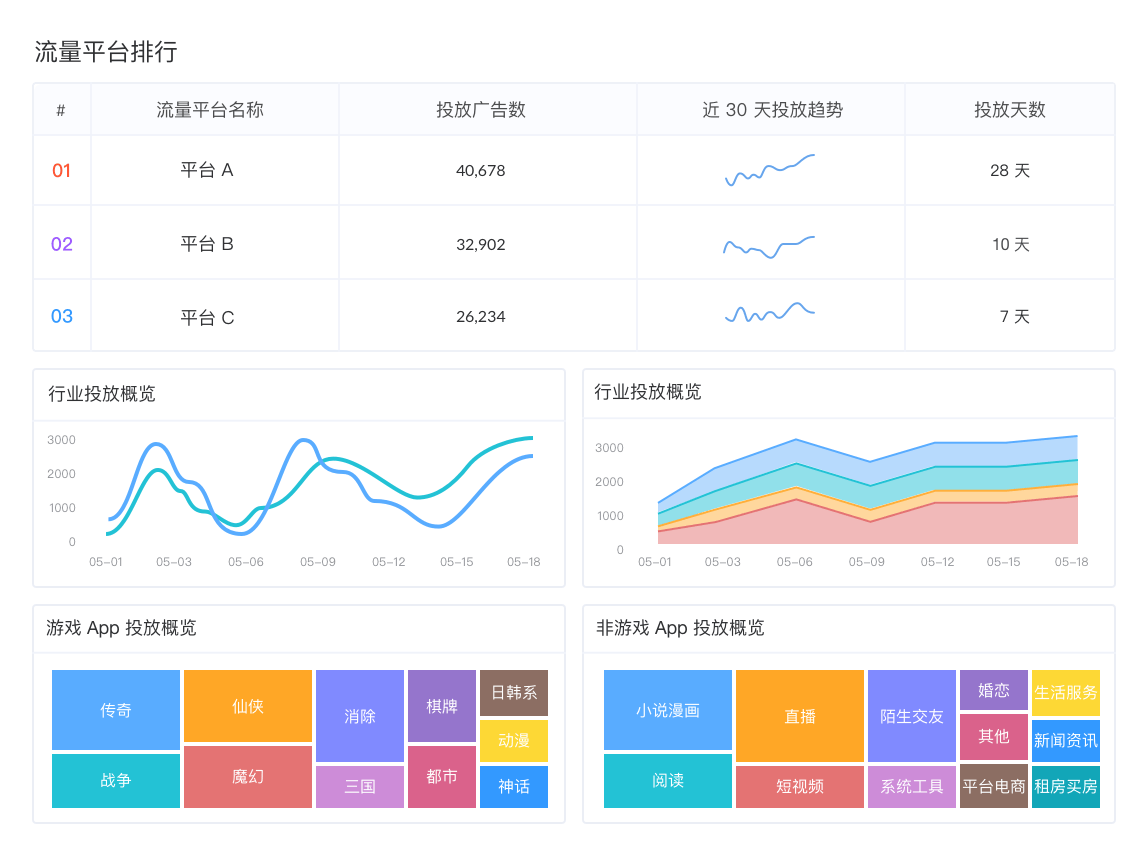Click the 魔幻 treemap block
The height and width of the screenshot is (852, 1148).
[248, 776]
